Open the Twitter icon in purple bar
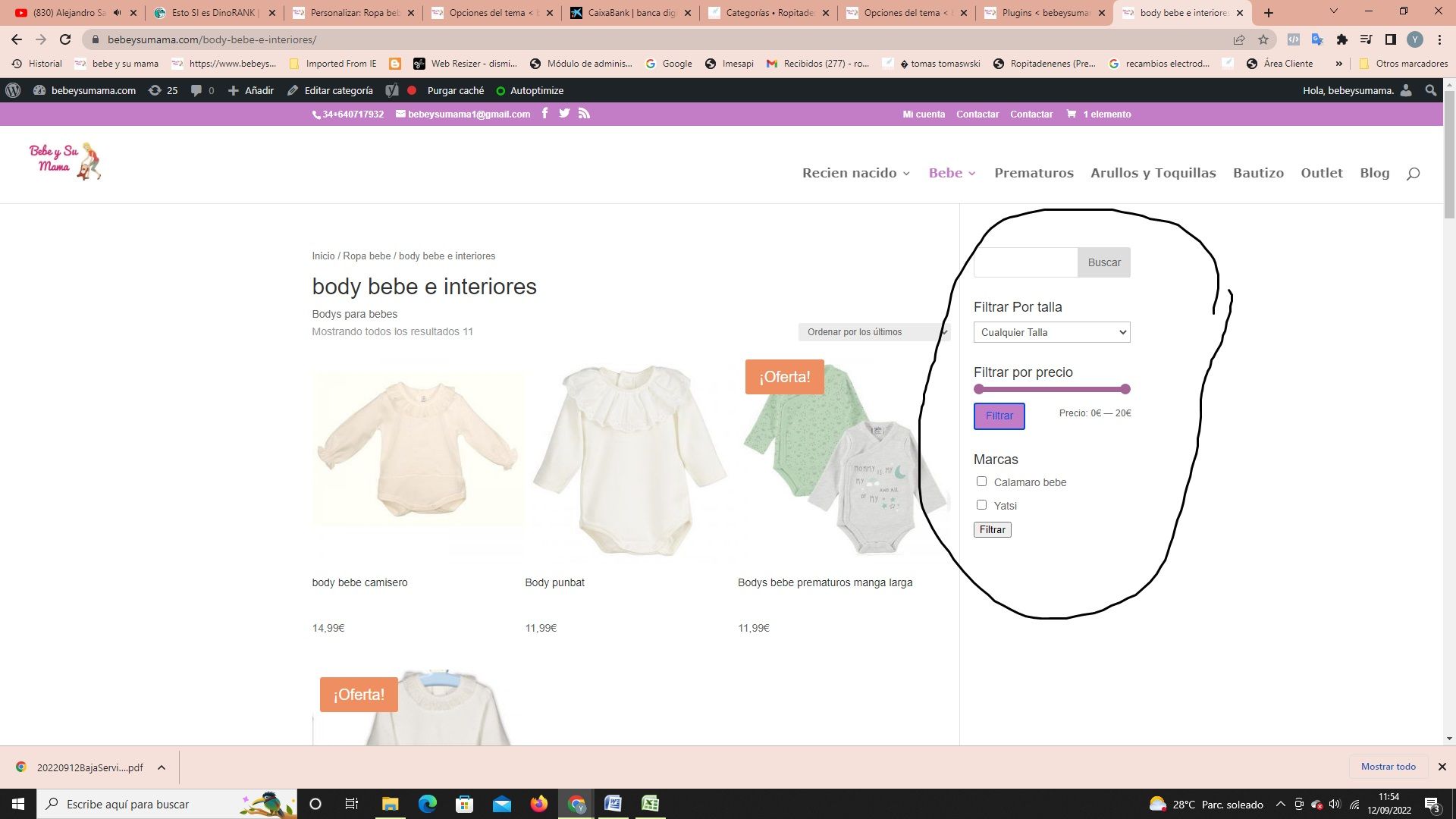Screen dimensions: 1456x819 coord(564,113)
